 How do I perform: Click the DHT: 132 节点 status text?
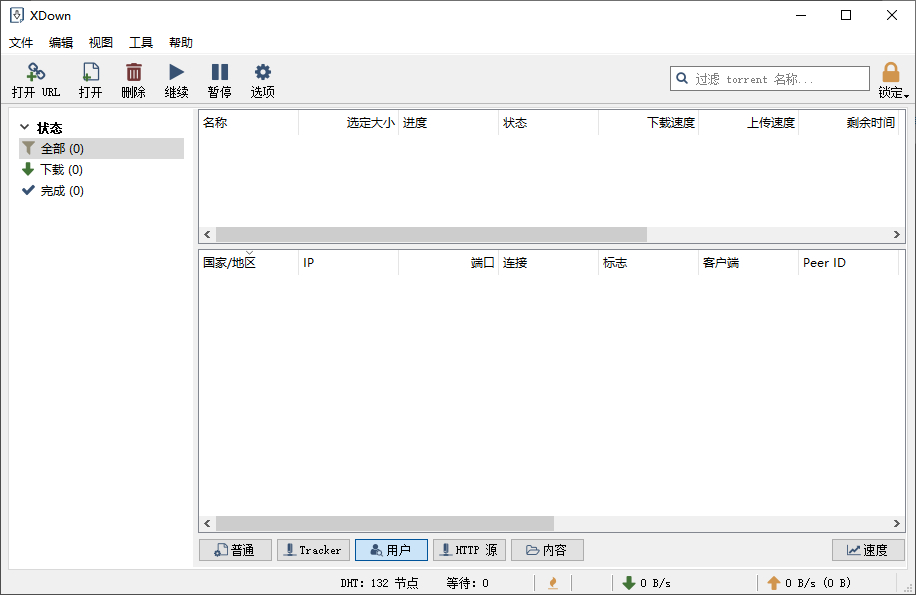pos(379,583)
